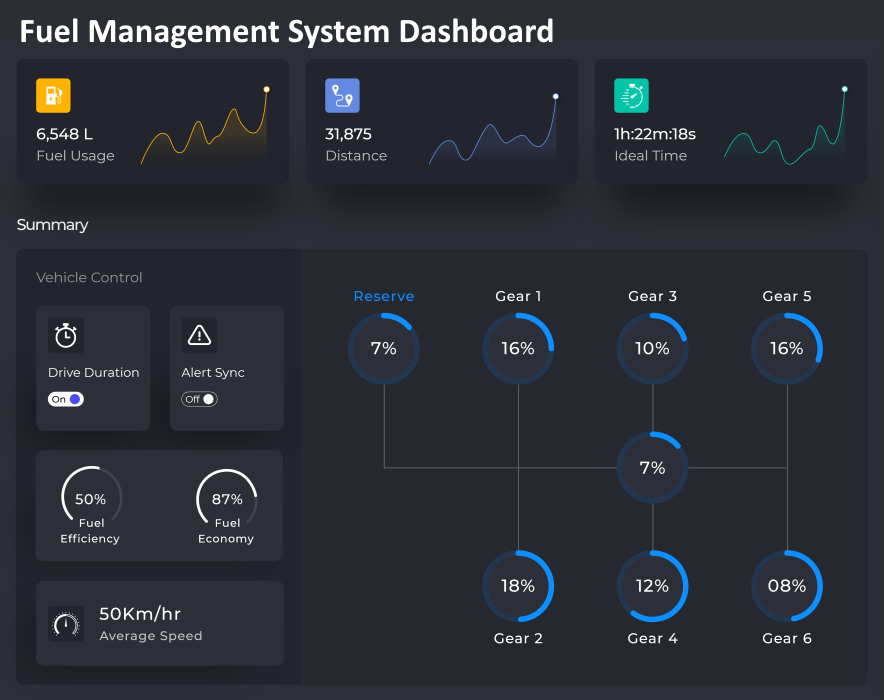
Task: Enable the Alert Sync toggle
Action: point(199,399)
